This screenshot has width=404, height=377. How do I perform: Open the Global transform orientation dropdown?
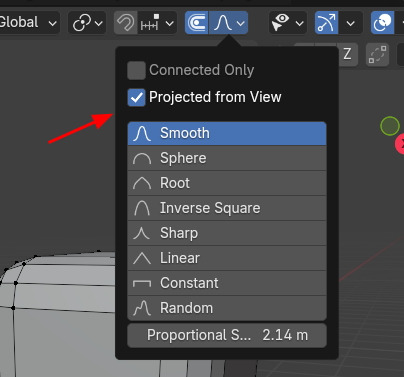29,23
